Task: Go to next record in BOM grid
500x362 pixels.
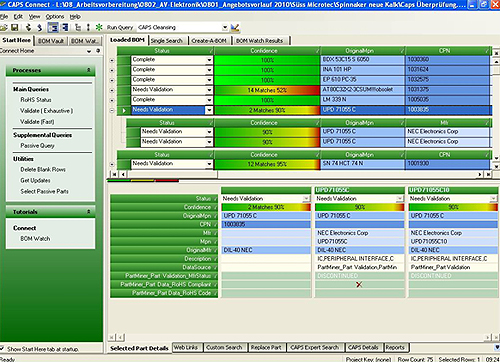Action: (480, 174)
